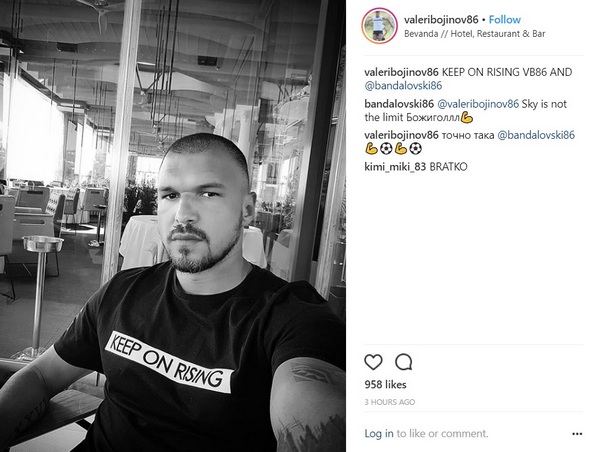
Task: Open @valeribojinov86 mention in bandalovski86 comment
Action: click(478, 104)
